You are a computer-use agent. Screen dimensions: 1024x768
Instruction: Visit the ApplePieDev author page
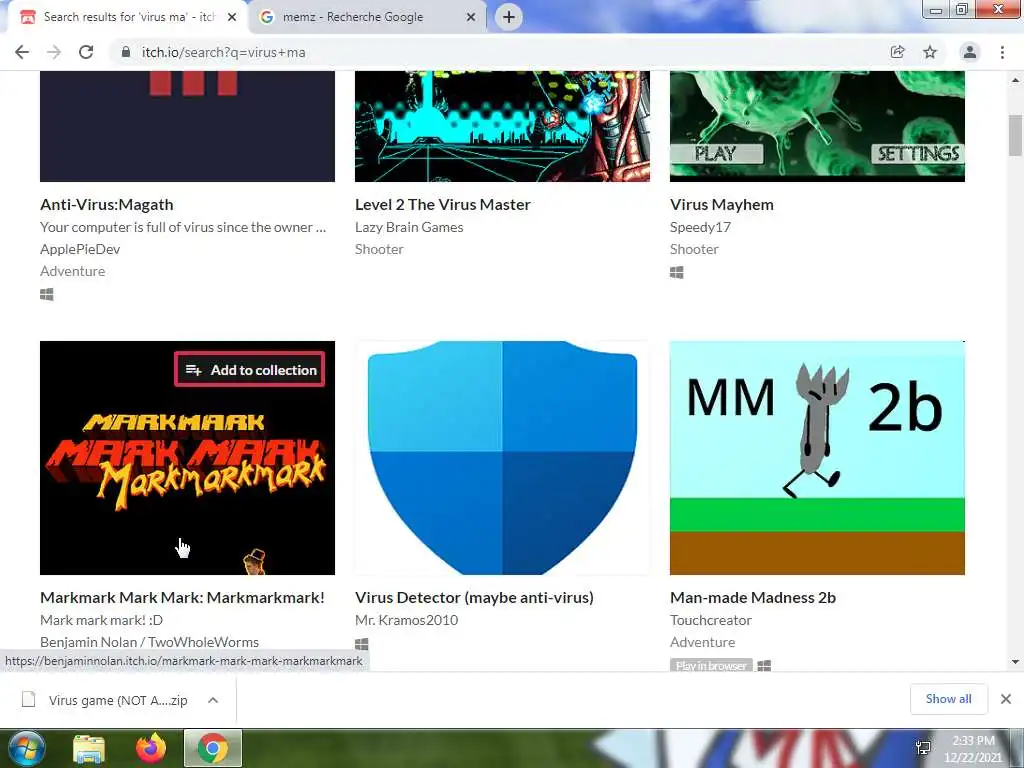click(x=80, y=249)
